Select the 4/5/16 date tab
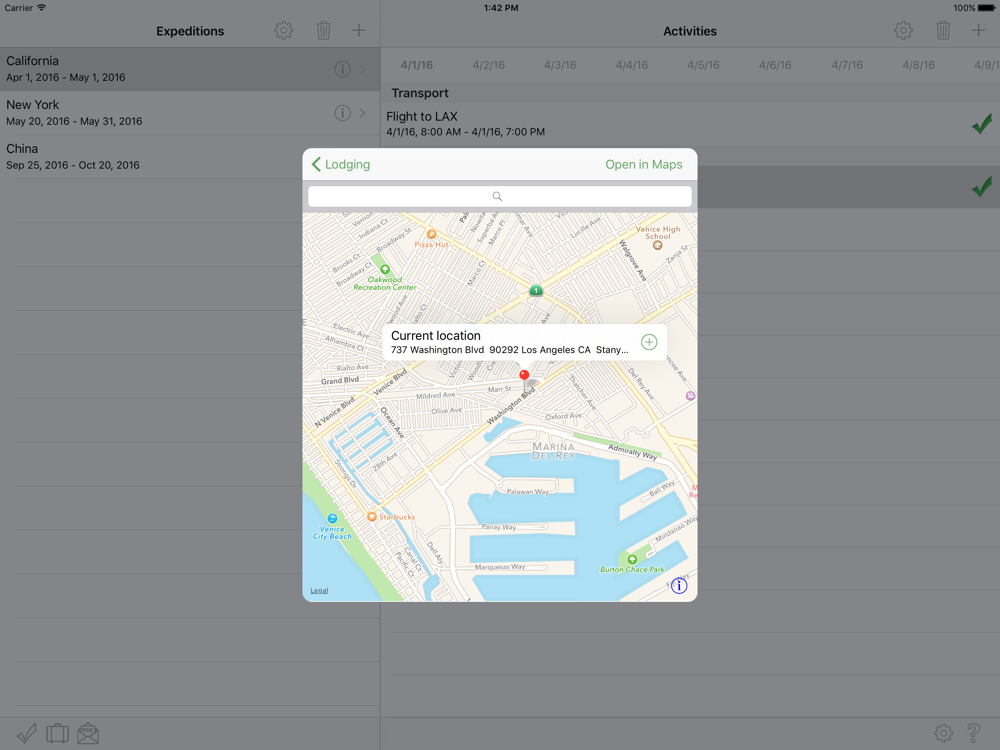This screenshot has height=750, width=1000. [703, 65]
